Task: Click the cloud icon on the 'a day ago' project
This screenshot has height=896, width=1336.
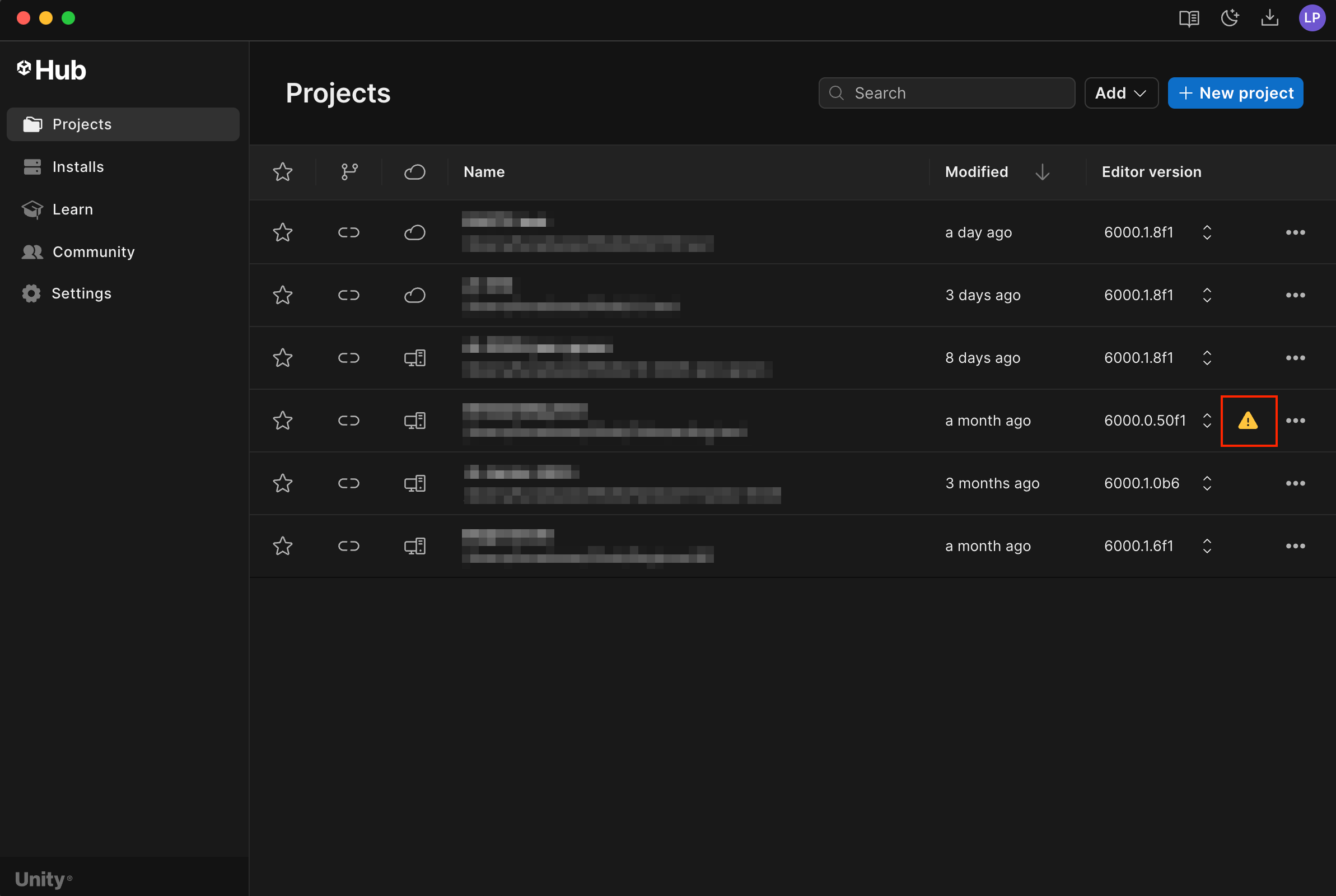Action: click(415, 232)
